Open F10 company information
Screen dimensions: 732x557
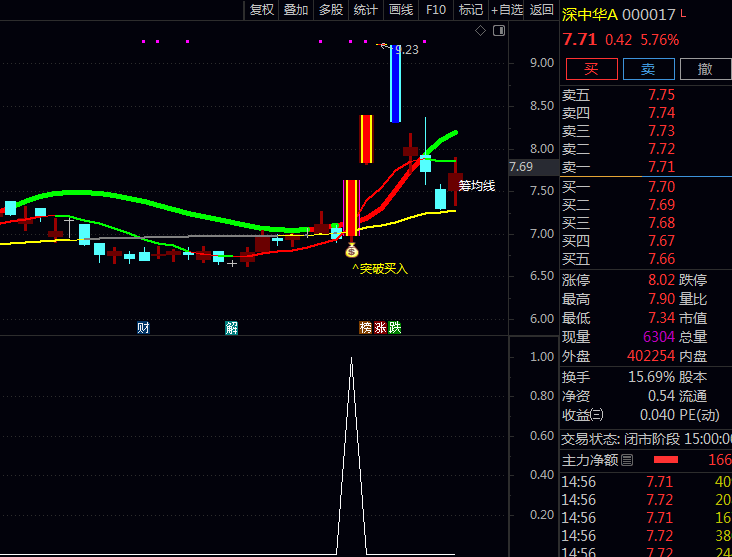click(x=436, y=10)
